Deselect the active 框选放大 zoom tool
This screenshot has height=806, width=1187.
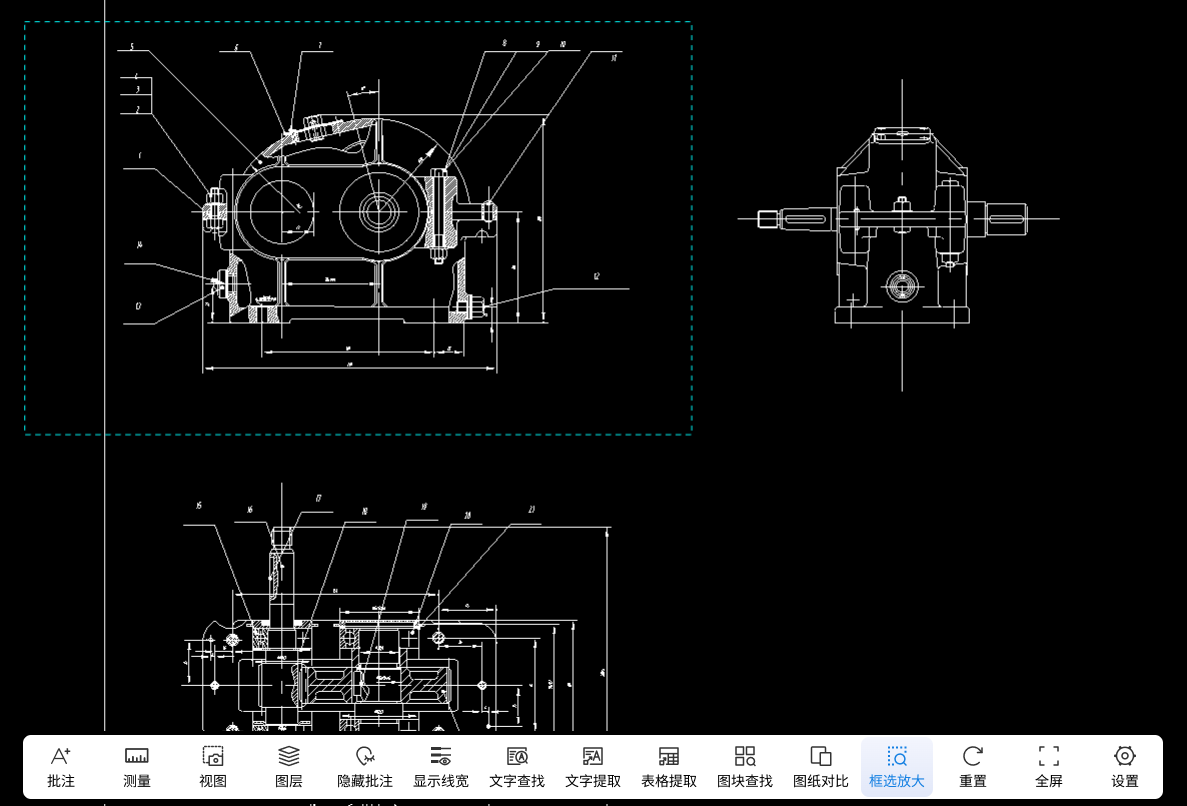click(x=897, y=766)
